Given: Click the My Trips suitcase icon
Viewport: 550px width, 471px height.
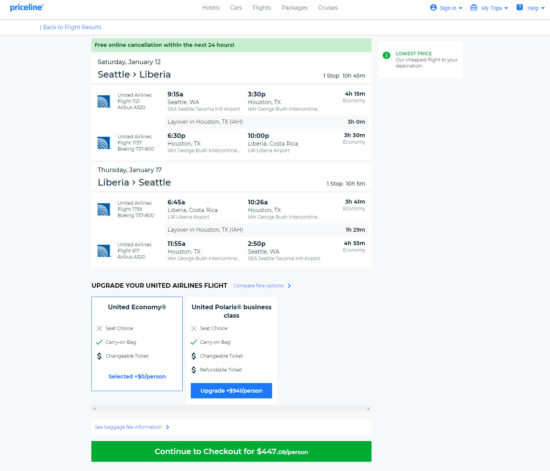Looking at the screenshot, I should pyautogui.click(x=474, y=7).
